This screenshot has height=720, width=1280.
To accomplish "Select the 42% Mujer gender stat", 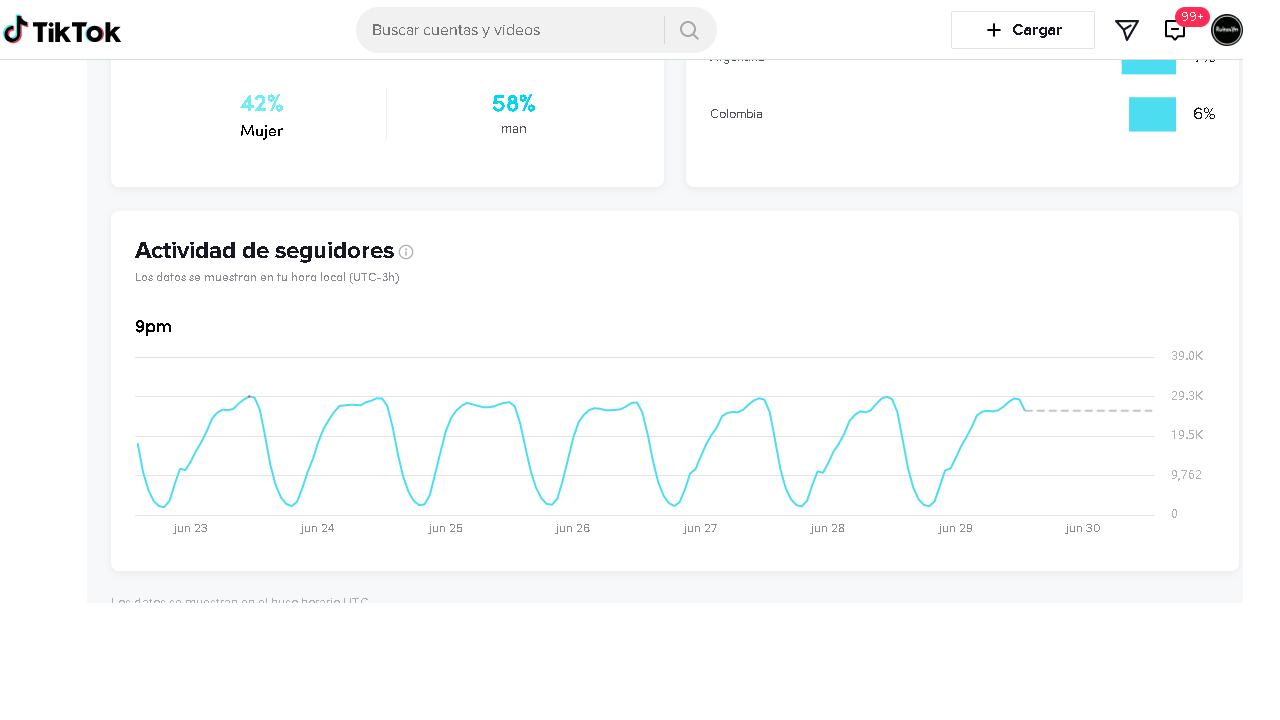I will point(262,115).
